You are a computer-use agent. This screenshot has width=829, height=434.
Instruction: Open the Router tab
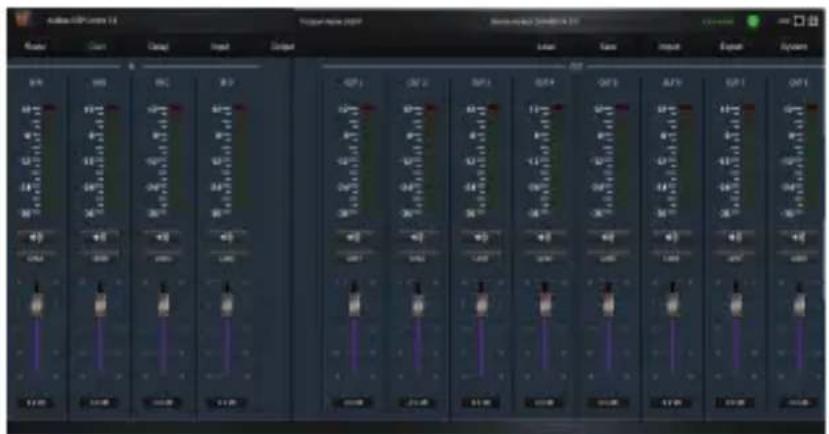click(35, 47)
